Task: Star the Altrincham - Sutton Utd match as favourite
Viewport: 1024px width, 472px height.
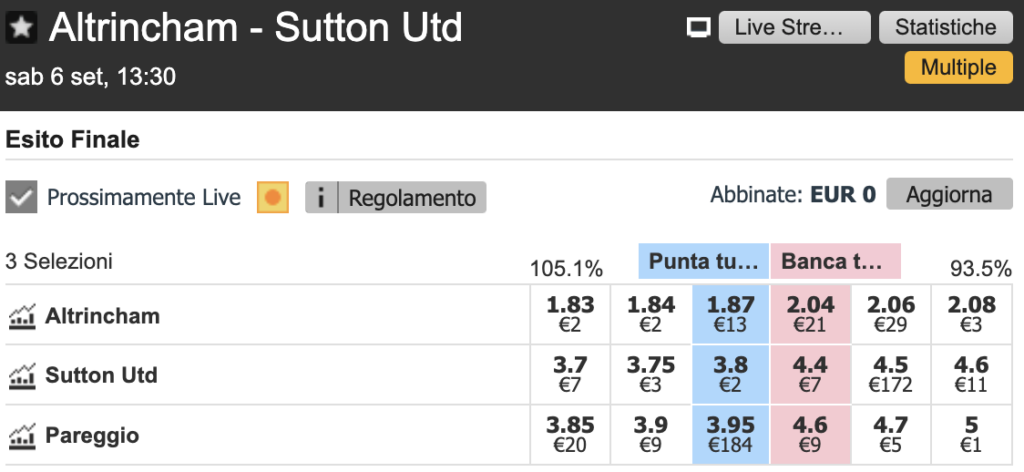Action: click(x=22, y=28)
